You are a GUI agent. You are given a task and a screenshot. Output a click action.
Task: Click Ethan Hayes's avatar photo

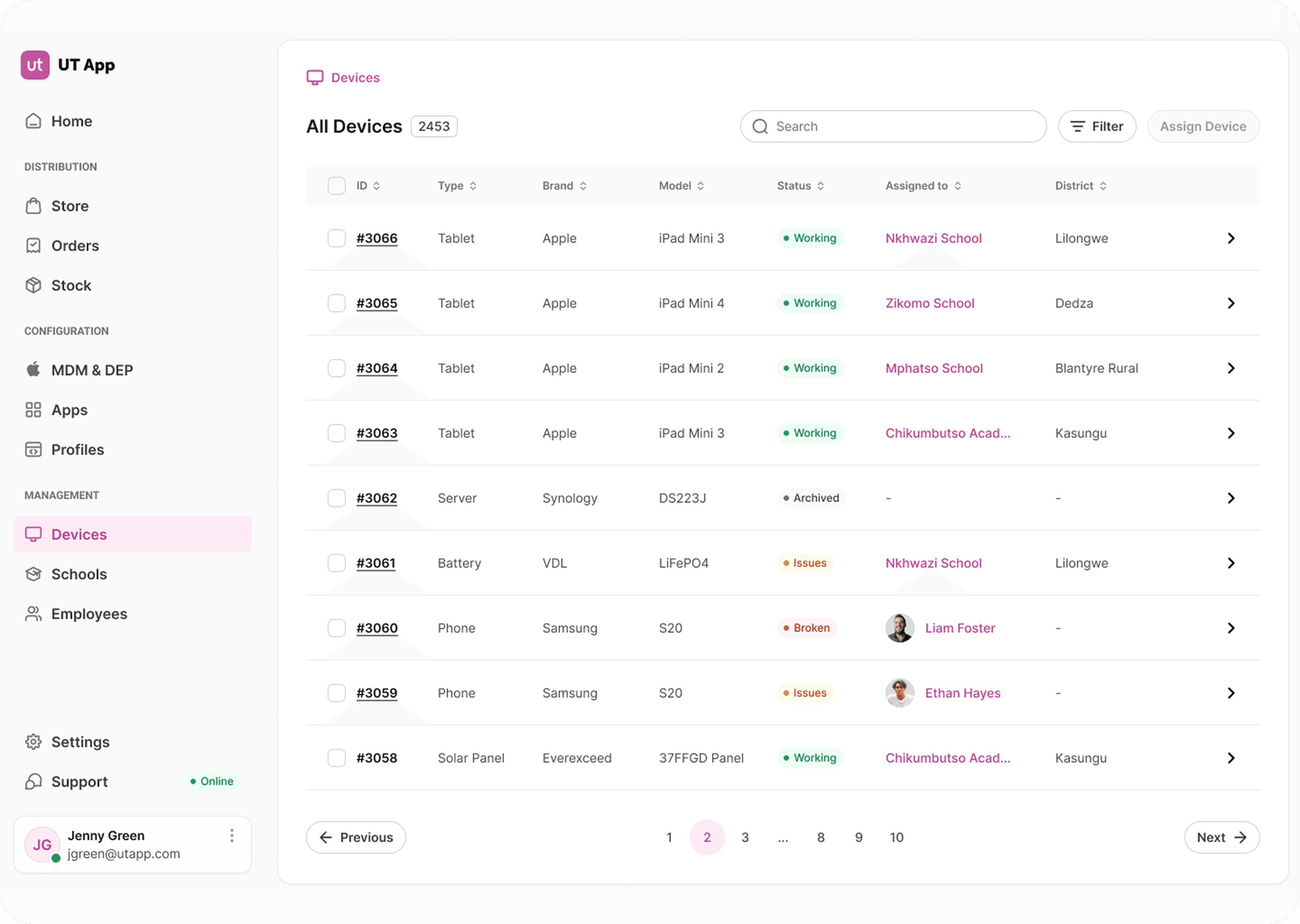[x=900, y=693]
